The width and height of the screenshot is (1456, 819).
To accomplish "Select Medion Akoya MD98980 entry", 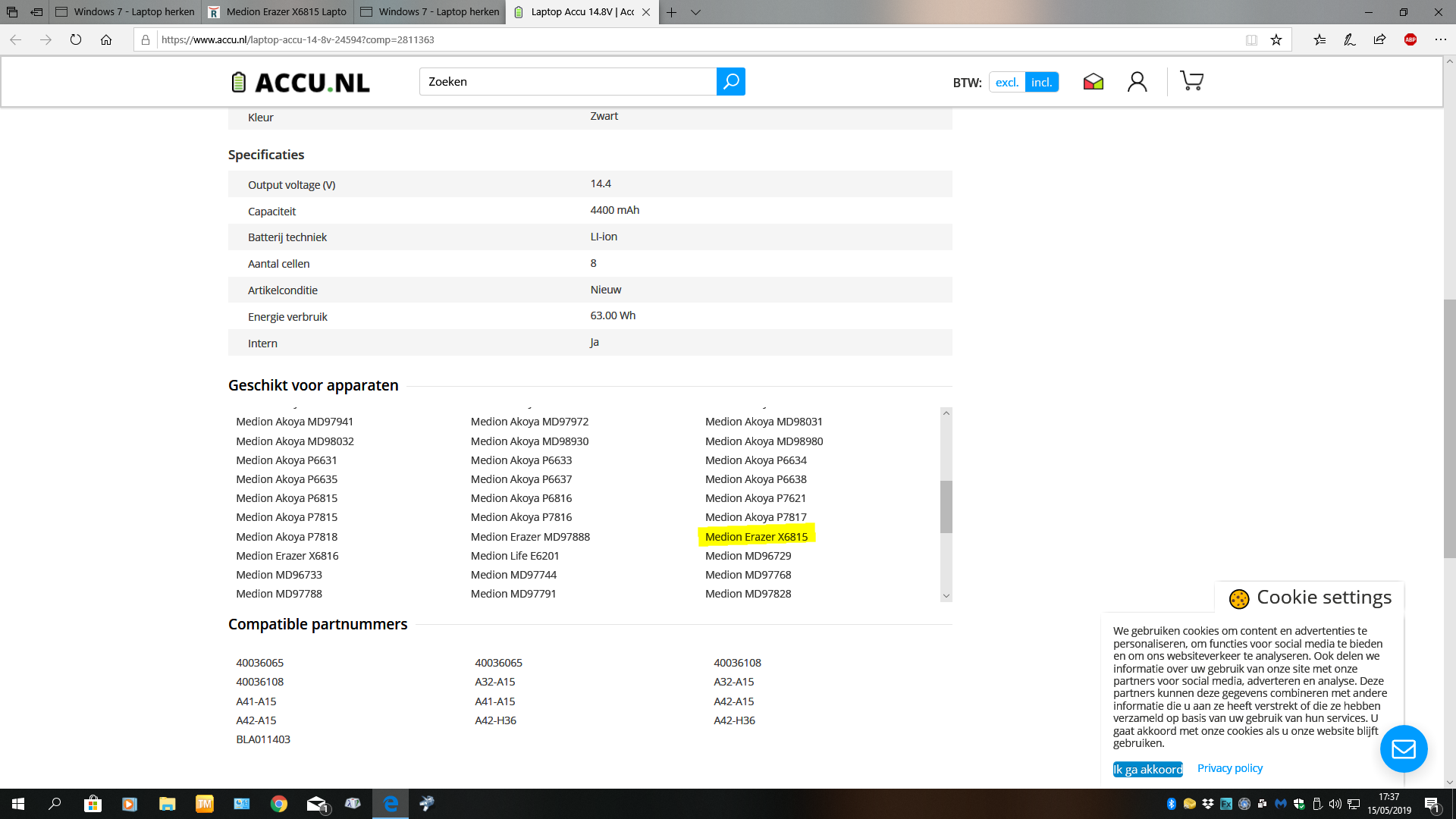I will [764, 441].
